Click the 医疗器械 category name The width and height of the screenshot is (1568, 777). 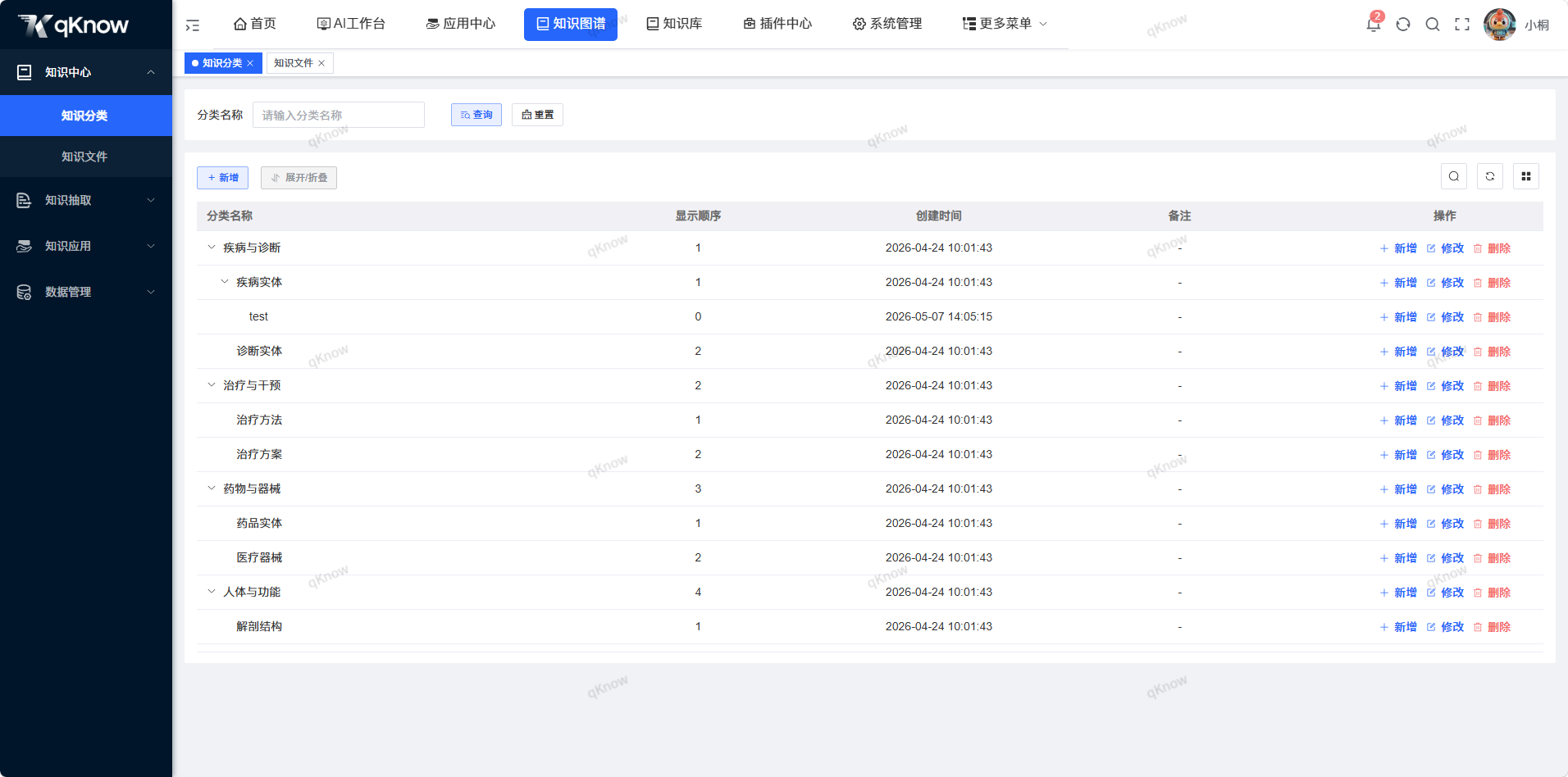point(259,557)
